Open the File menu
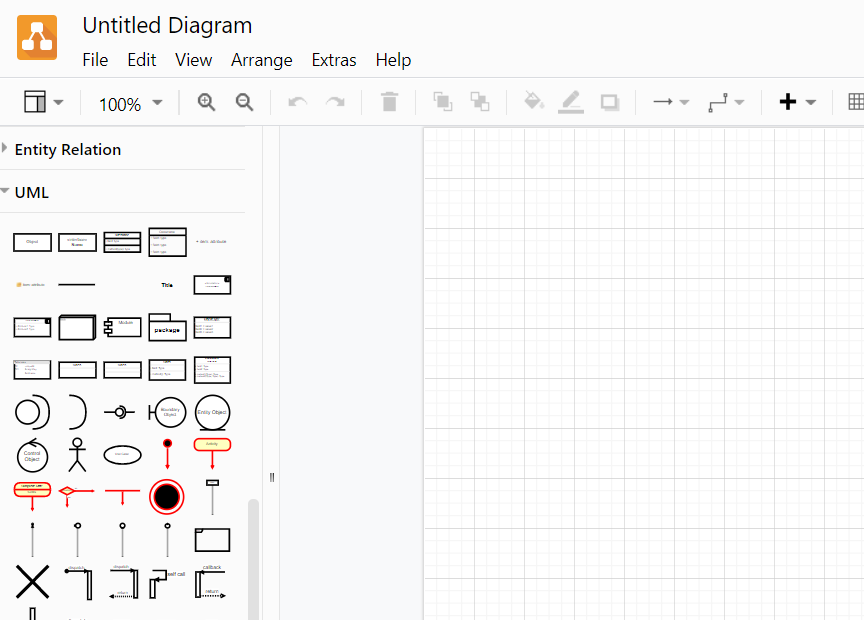This screenshot has height=620, width=864. pyautogui.click(x=95, y=60)
